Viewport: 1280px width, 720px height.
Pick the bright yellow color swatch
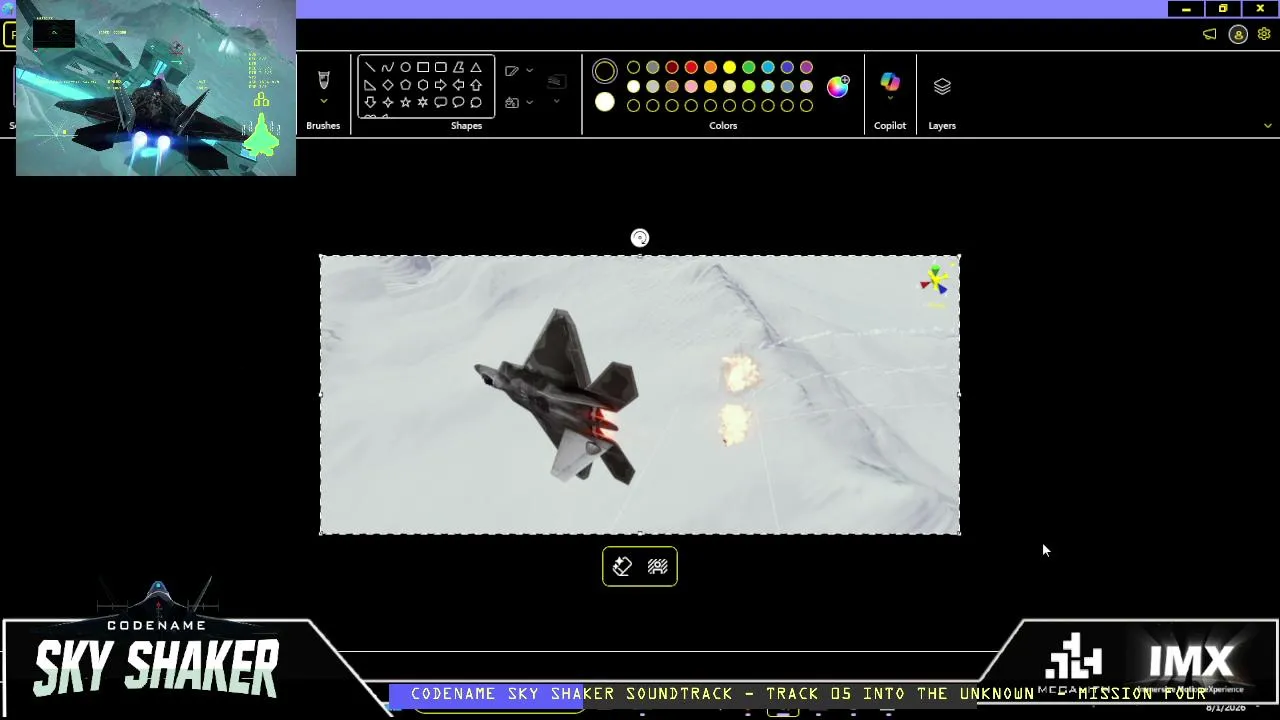730,68
